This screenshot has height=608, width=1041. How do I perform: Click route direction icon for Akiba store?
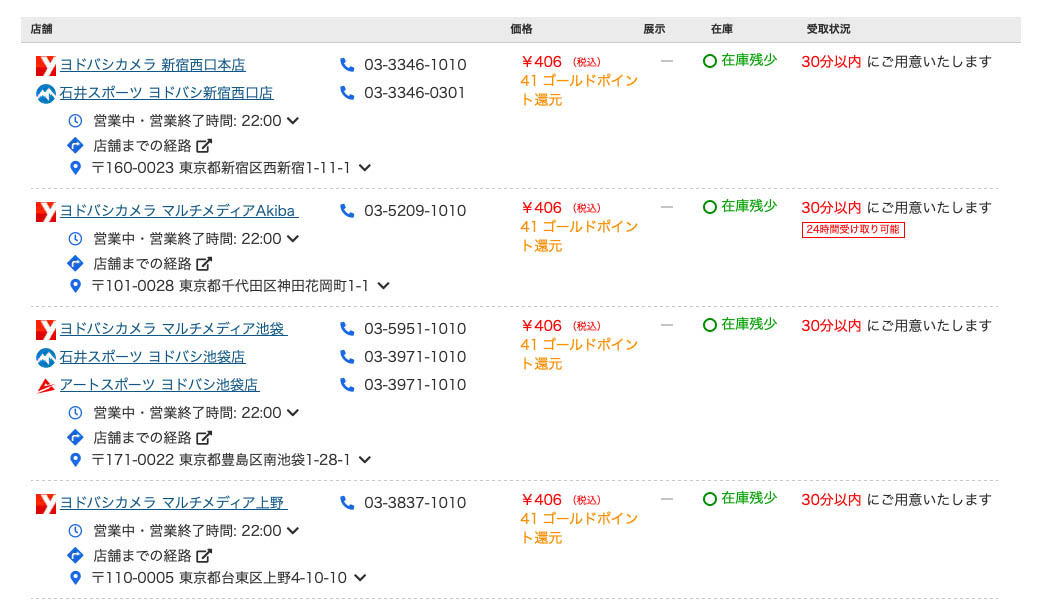(76, 263)
